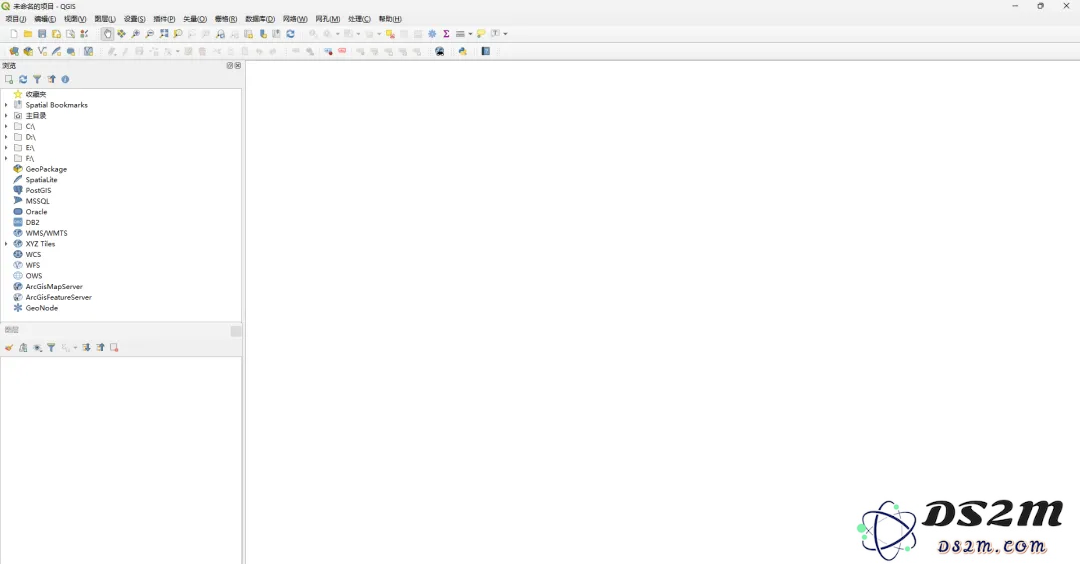Open the Processing Toolbox gear icon
This screenshot has width=1080, height=564.
pyautogui.click(x=433, y=34)
